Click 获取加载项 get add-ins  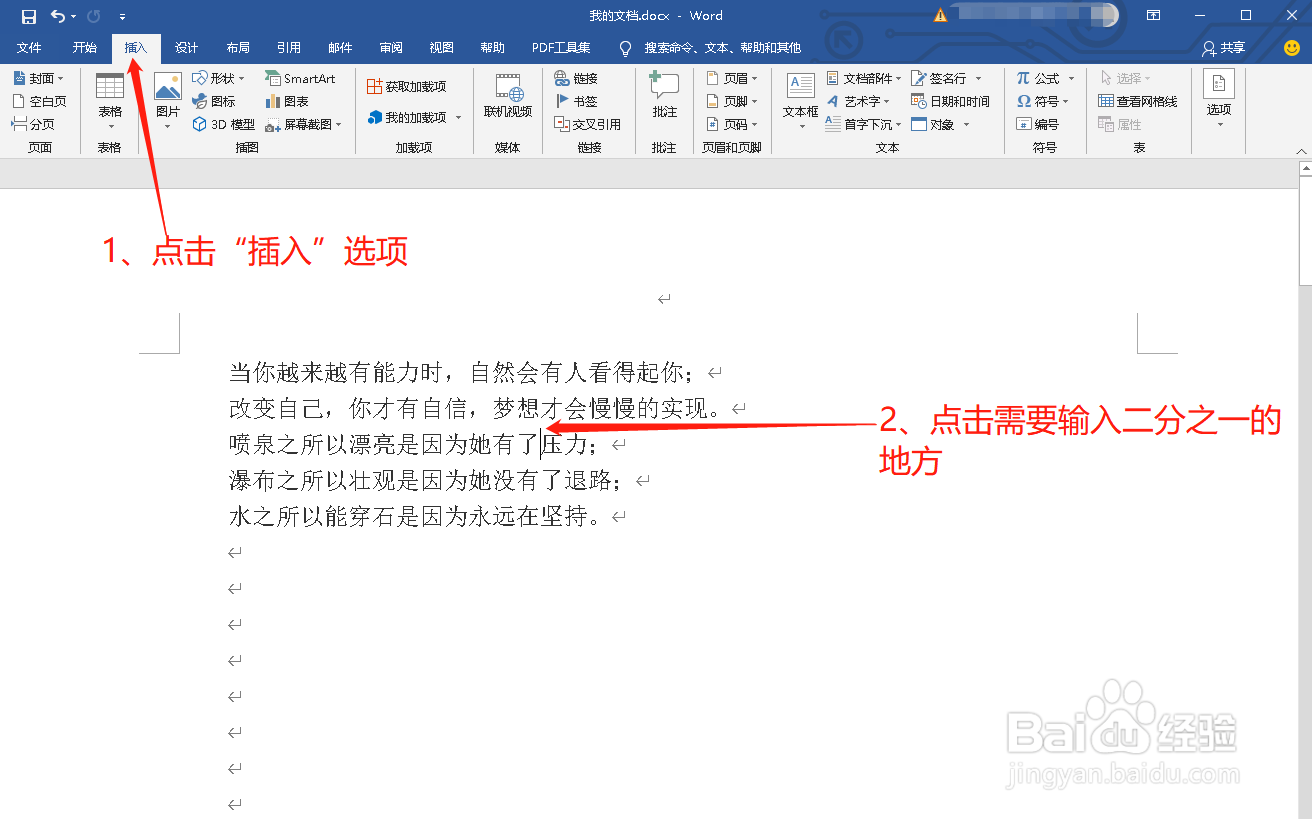point(407,86)
